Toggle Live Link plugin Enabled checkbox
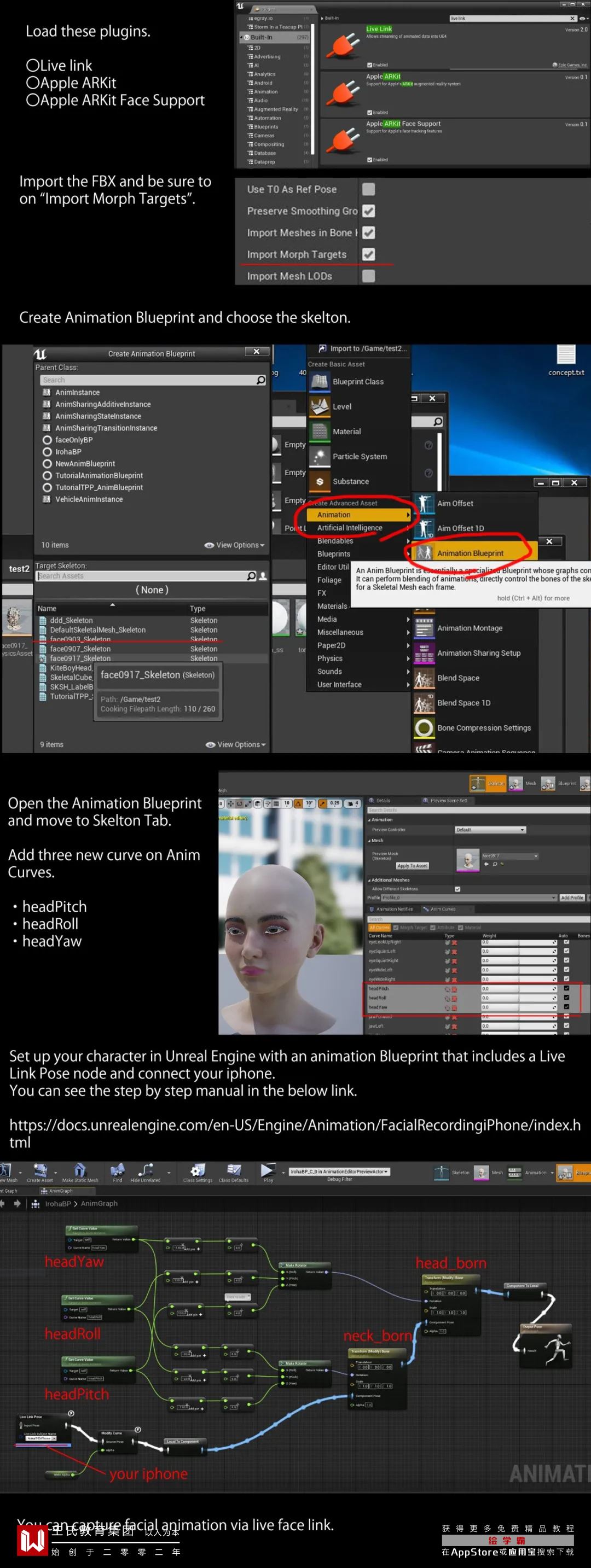This screenshot has height=1568, width=591. point(369,65)
